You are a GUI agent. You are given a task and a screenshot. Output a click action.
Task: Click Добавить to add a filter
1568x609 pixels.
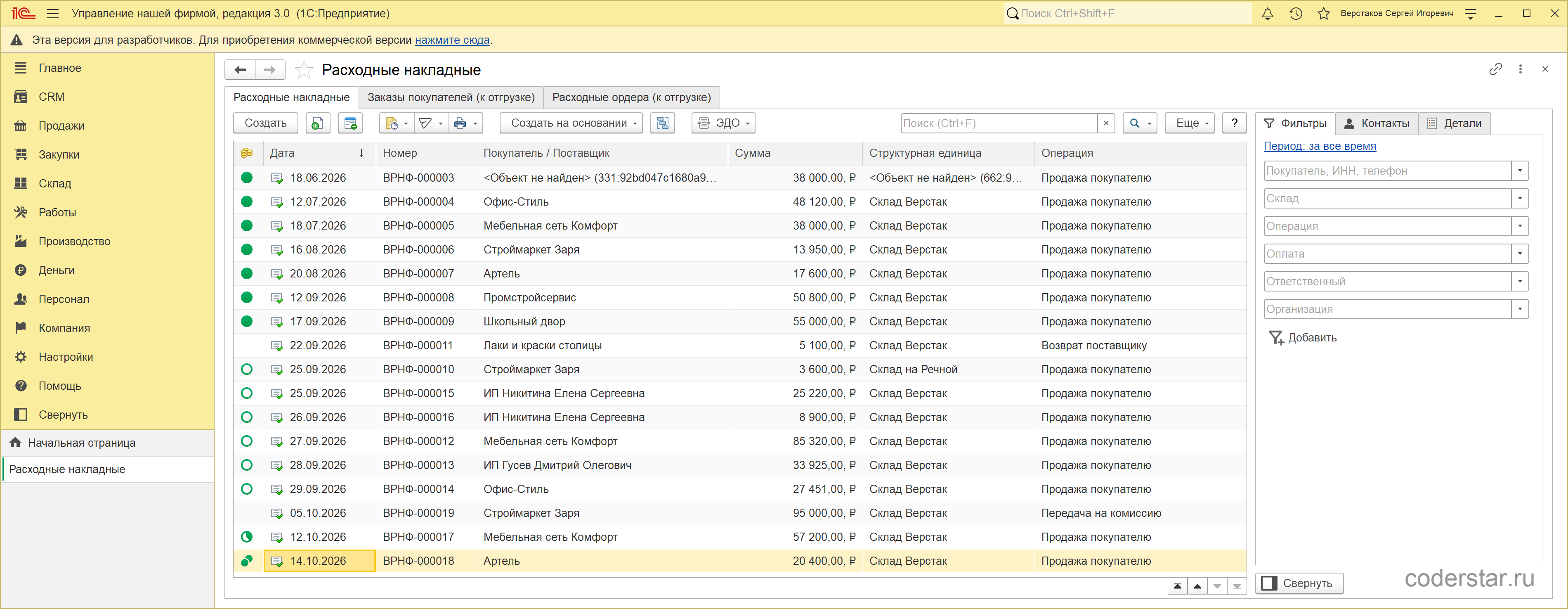click(x=1303, y=338)
